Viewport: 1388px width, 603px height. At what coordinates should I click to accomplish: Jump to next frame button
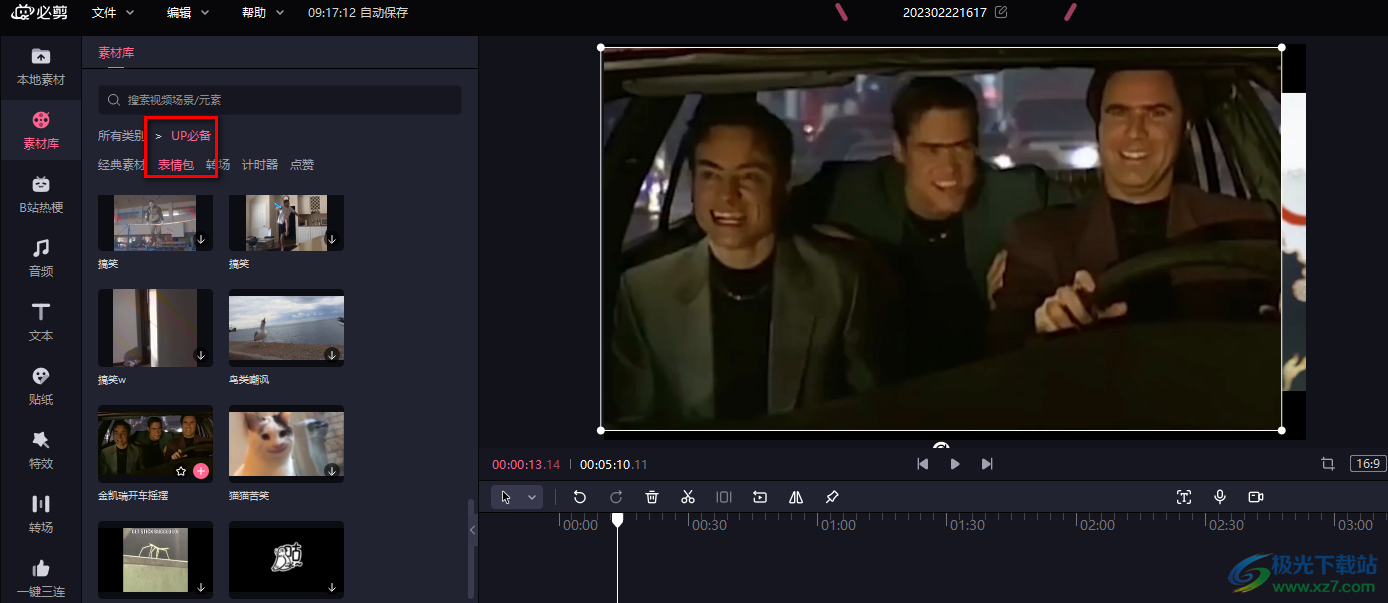pos(987,464)
